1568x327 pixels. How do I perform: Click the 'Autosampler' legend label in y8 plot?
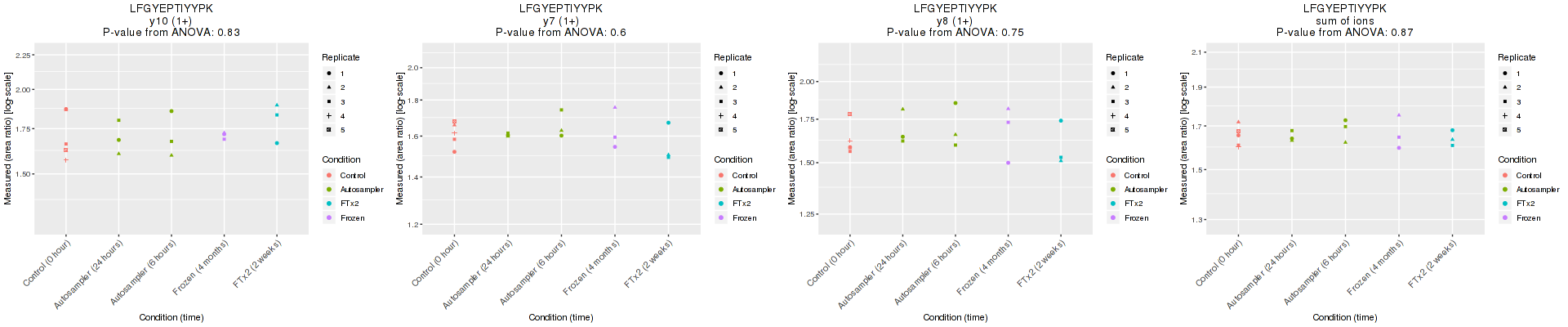(x=1145, y=190)
